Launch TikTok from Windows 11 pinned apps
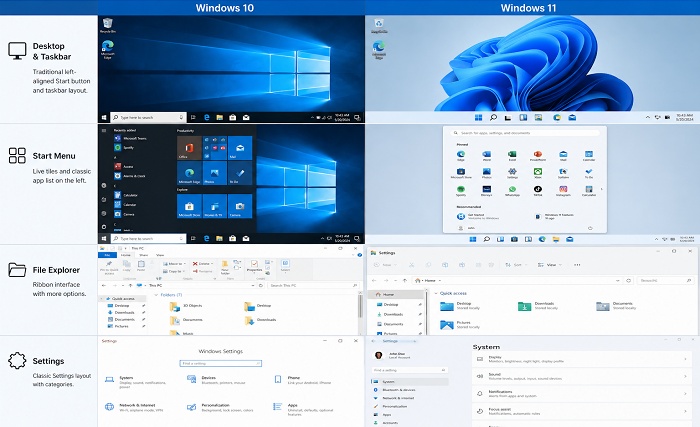Image resolution: width=700 pixels, height=427 pixels. tap(538, 191)
